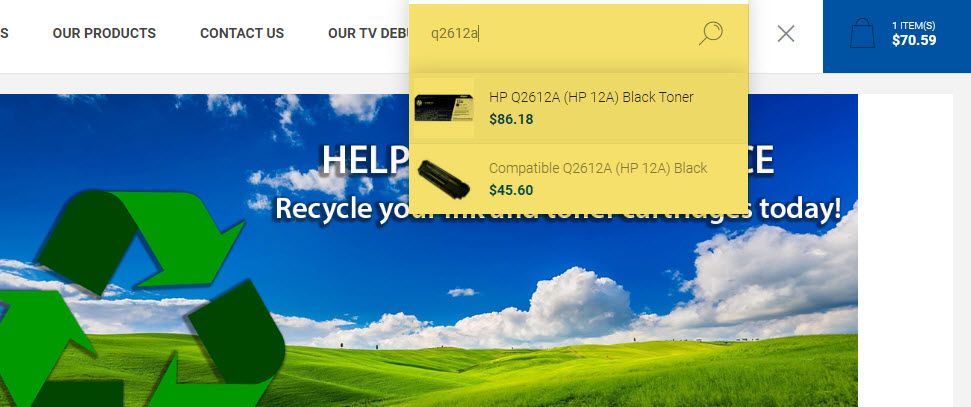Click the blue cart summary panel
971x407 pixels.
tap(897, 36)
